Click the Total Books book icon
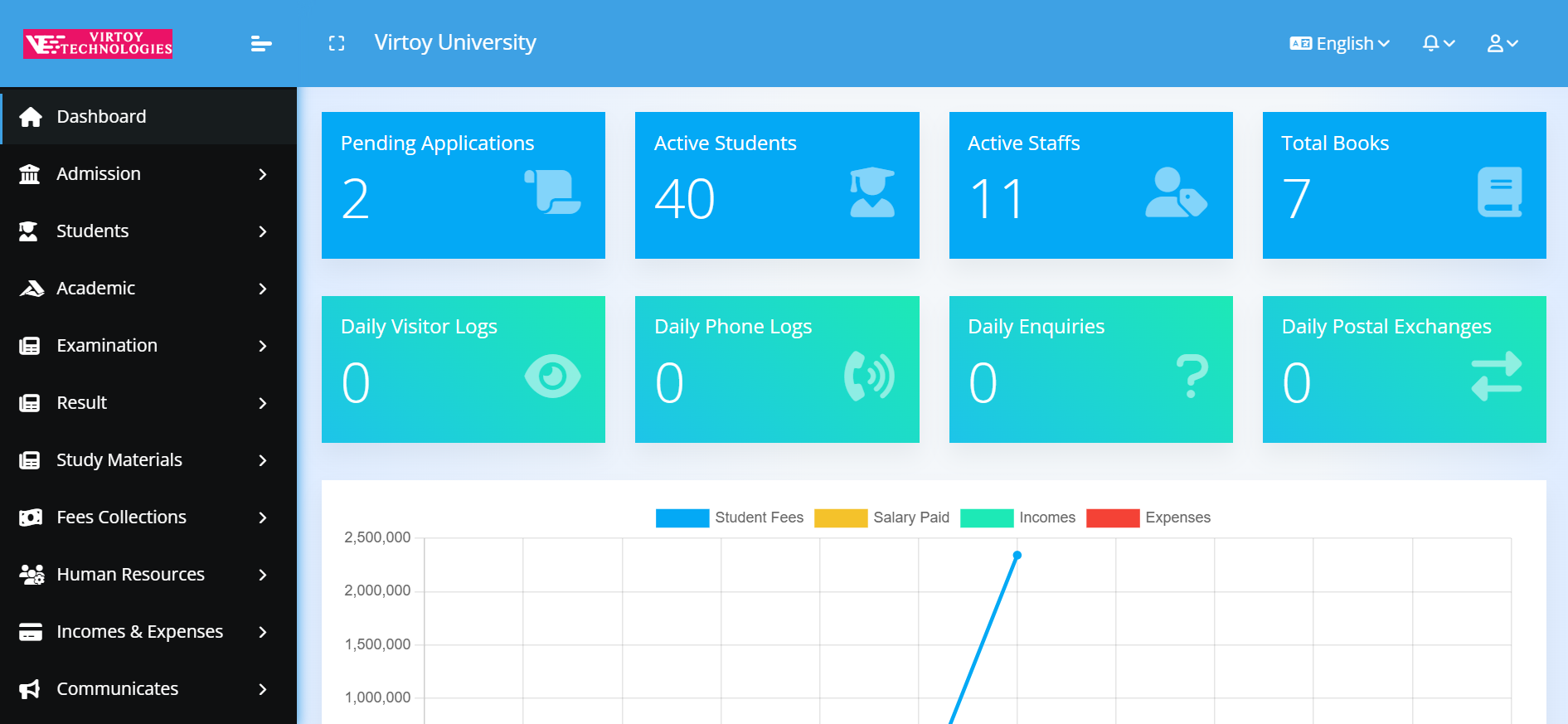Image resolution: width=1568 pixels, height=724 pixels. pyautogui.click(x=1500, y=192)
